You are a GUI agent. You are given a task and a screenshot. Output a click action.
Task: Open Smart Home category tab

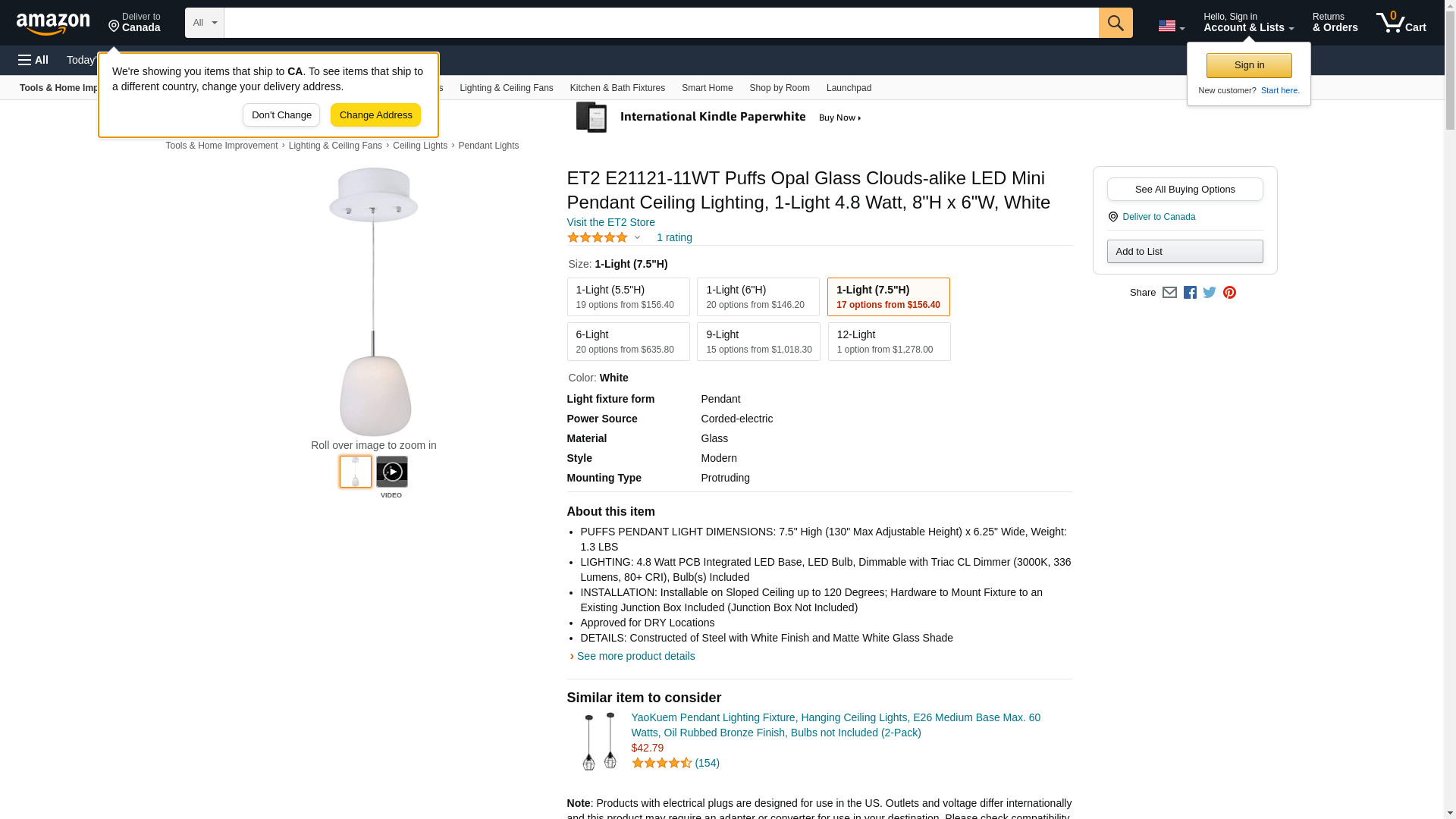(x=707, y=88)
